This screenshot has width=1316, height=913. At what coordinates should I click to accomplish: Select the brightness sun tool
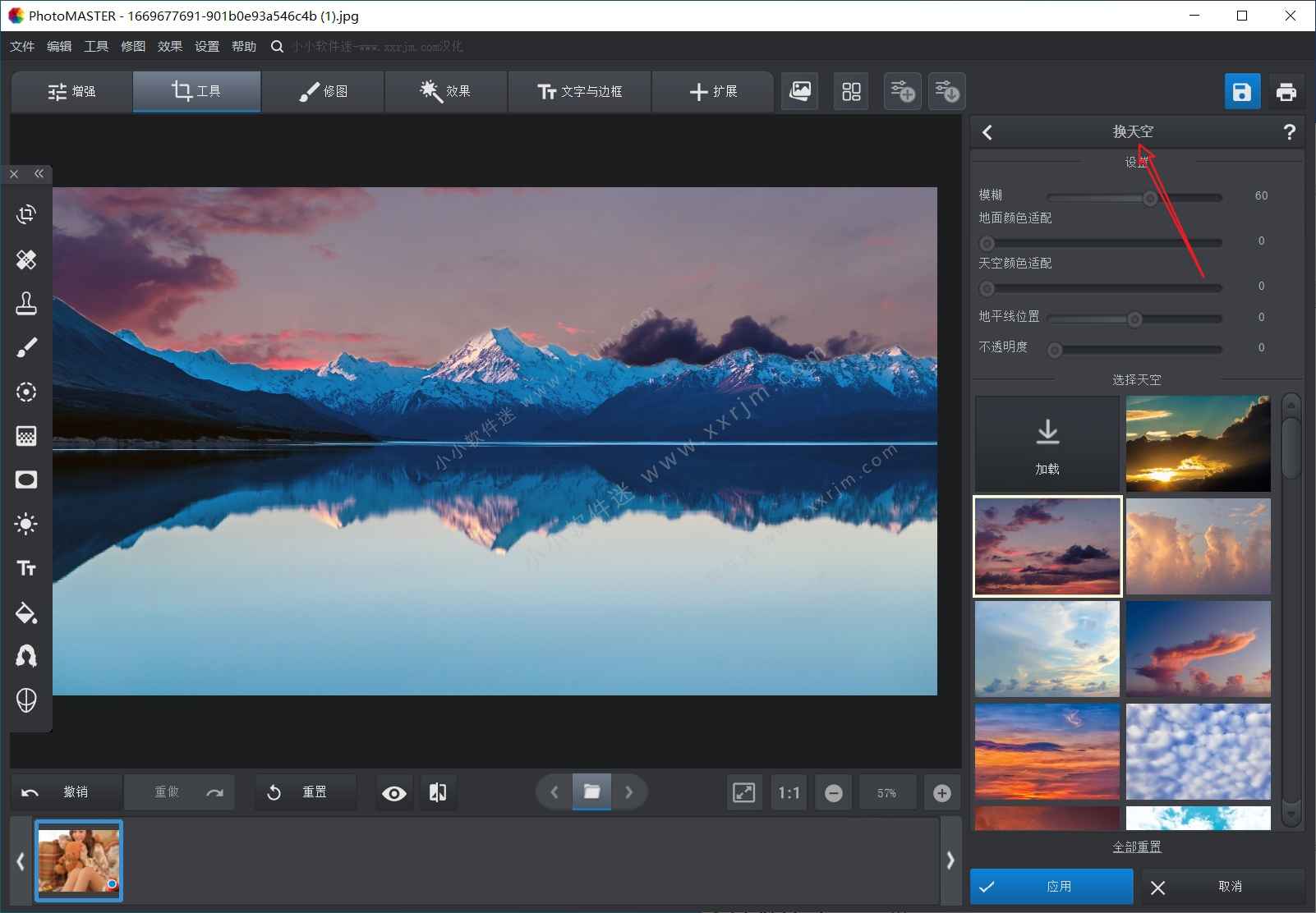pyautogui.click(x=26, y=524)
